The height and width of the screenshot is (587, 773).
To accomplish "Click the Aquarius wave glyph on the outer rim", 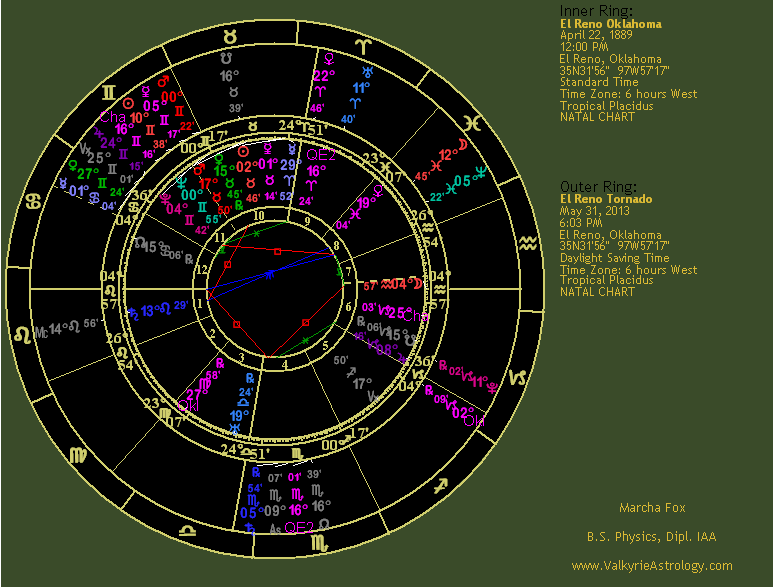I will click(x=527, y=242).
